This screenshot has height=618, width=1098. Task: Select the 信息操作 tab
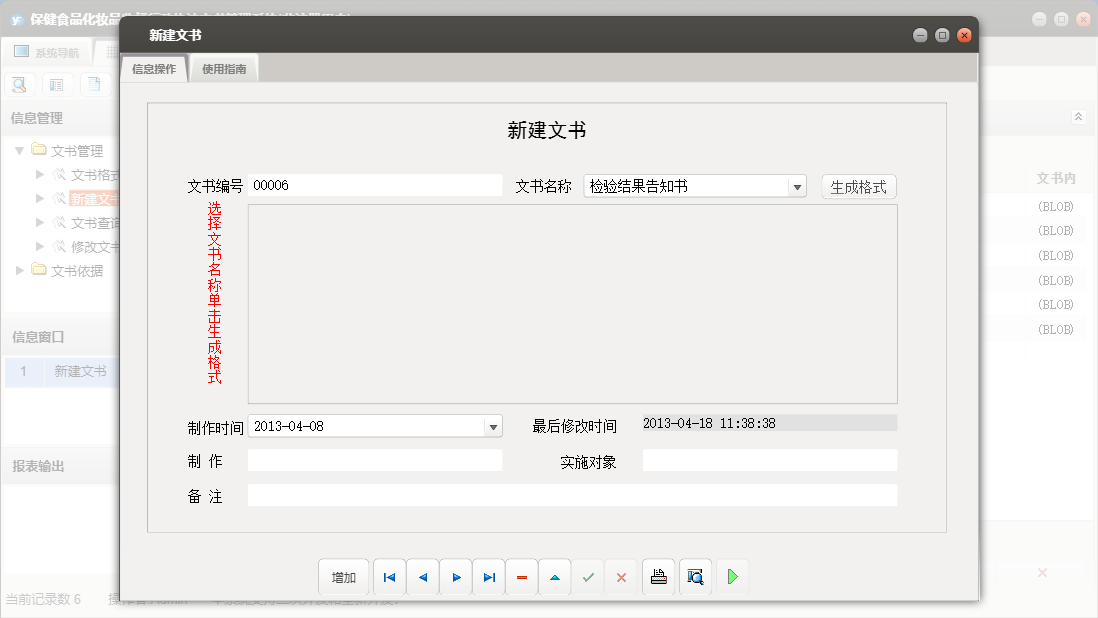point(152,69)
